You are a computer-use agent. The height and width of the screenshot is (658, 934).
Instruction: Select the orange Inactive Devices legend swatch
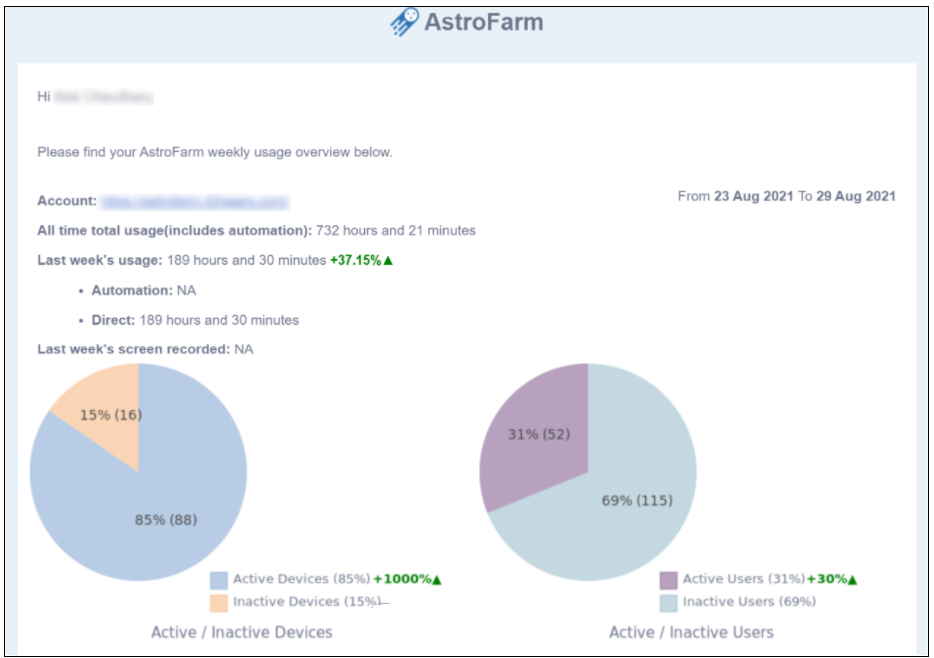click(219, 602)
